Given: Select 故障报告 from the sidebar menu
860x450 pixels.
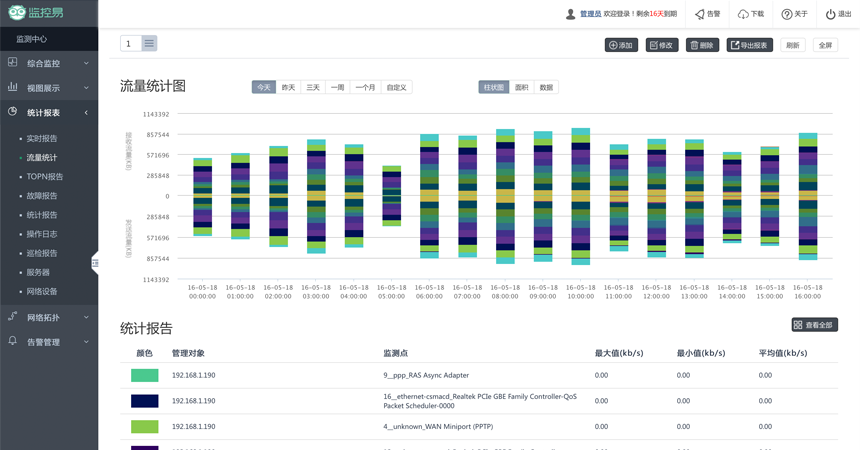Looking at the screenshot, I should (42, 196).
